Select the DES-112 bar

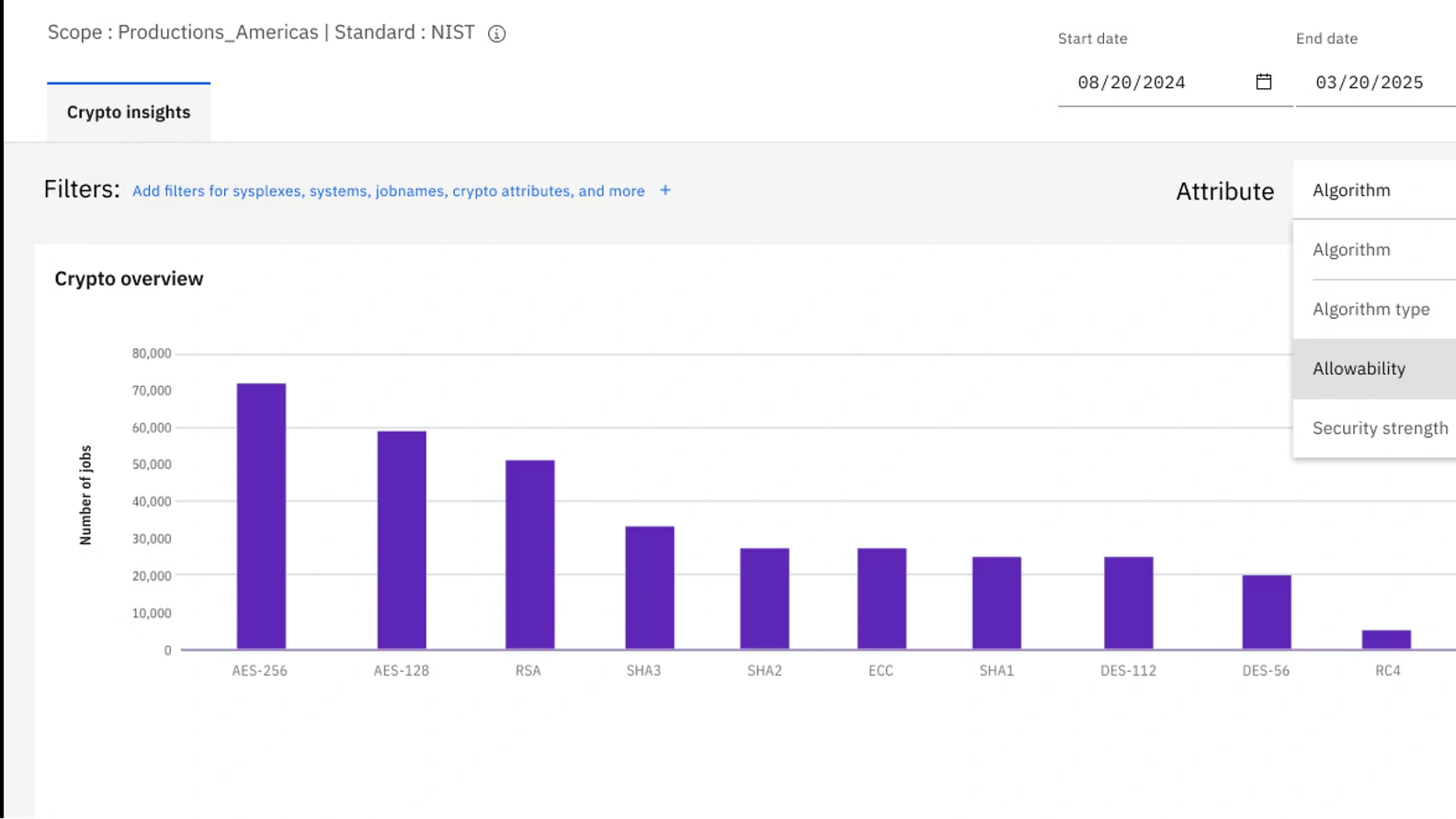tap(1128, 603)
